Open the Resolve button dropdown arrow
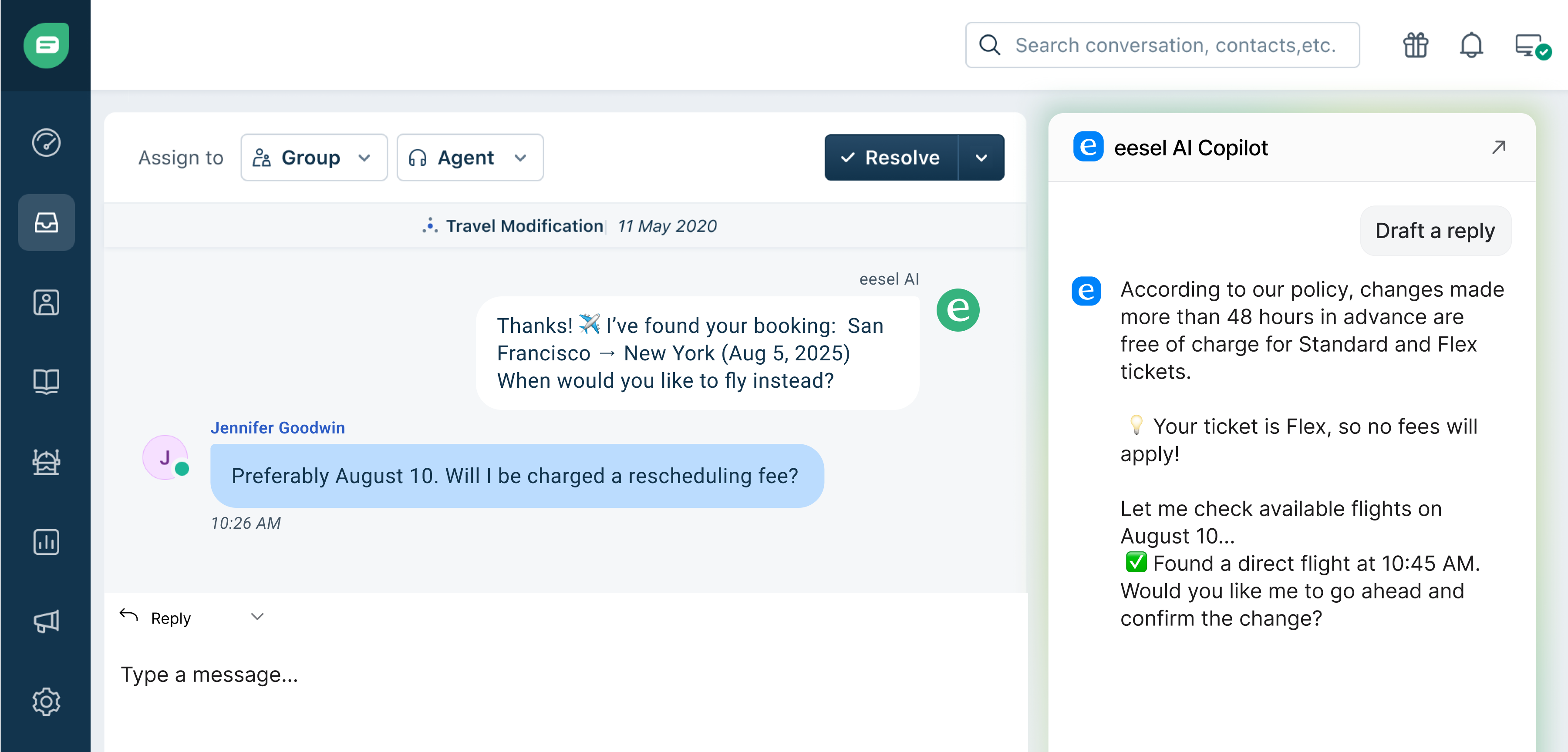1568x752 pixels. coord(981,158)
